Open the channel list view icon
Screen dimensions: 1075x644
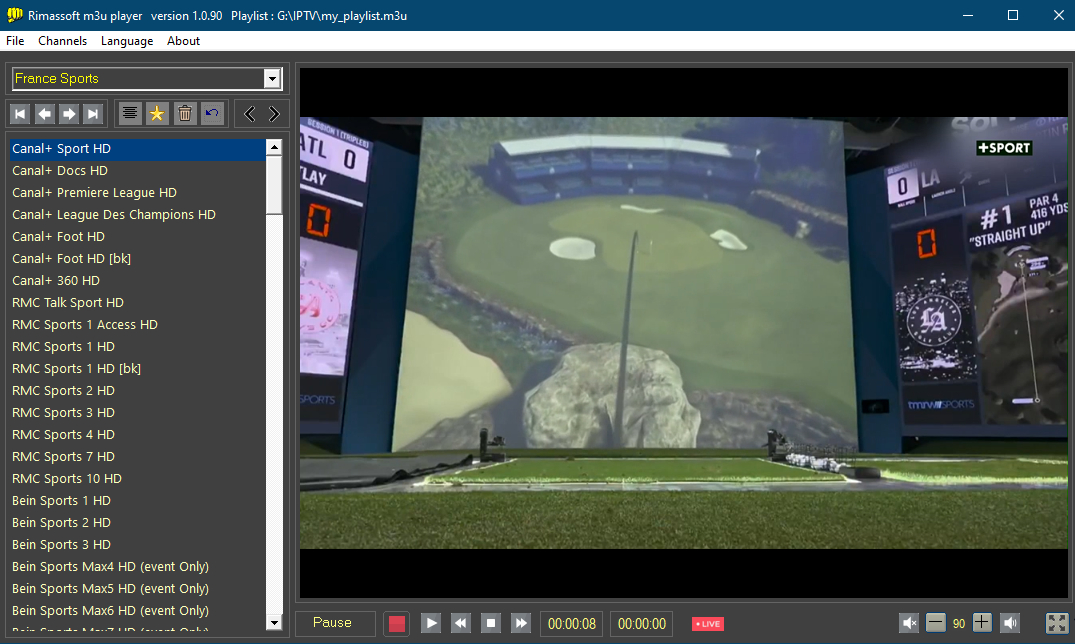[x=130, y=114]
